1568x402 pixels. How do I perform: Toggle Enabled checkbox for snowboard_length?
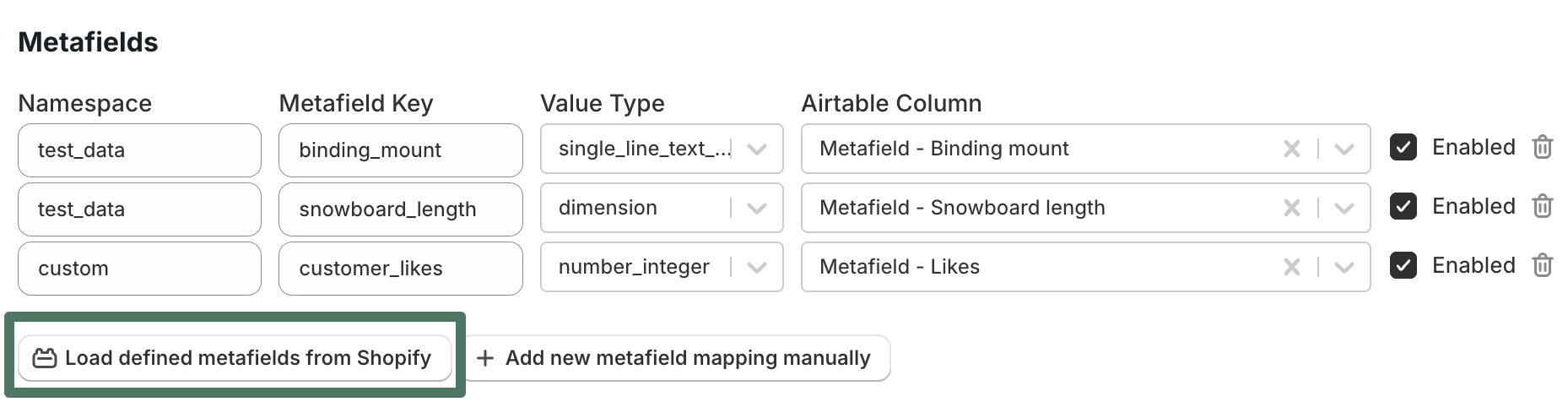pos(1403,207)
